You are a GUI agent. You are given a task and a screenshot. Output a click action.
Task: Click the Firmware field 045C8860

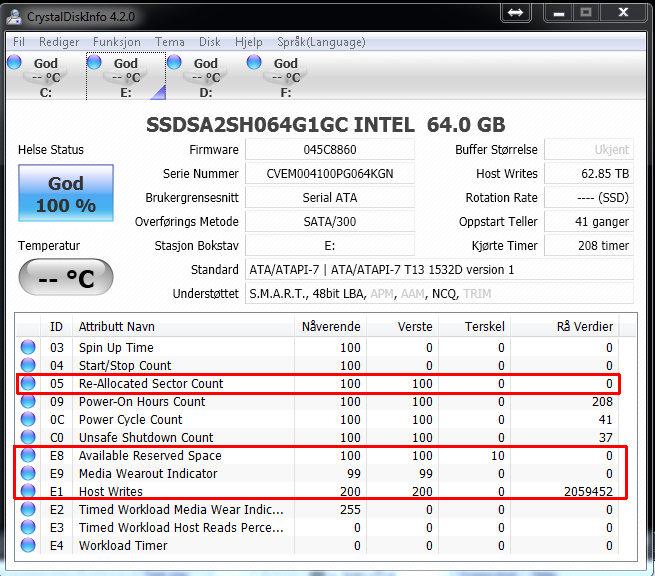tap(330, 150)
